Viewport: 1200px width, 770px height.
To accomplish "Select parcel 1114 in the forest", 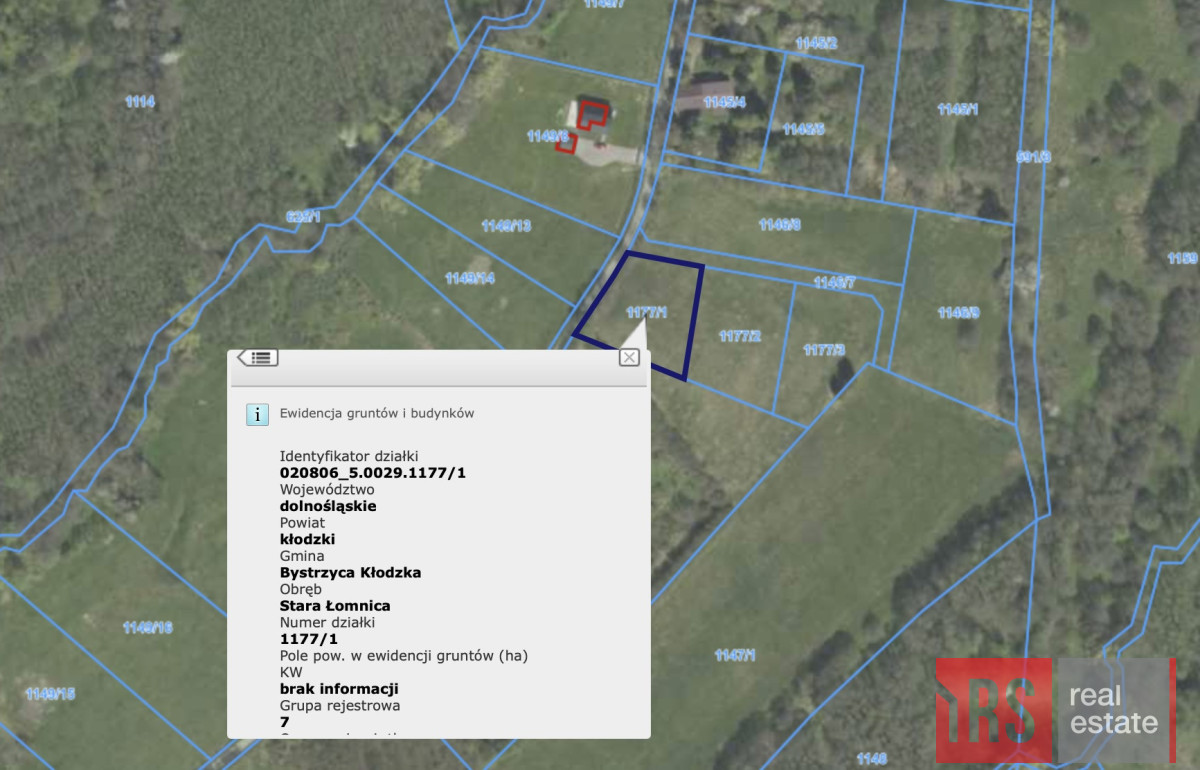I will tap(140, 101).
